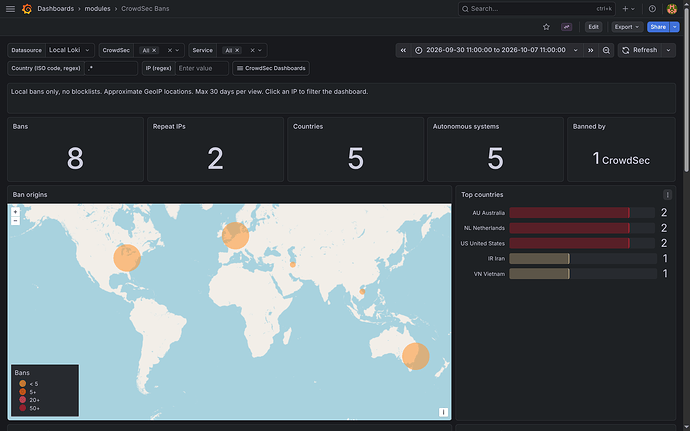Click the page vertical scrollbar
The image size is (690, 431).
686,88
